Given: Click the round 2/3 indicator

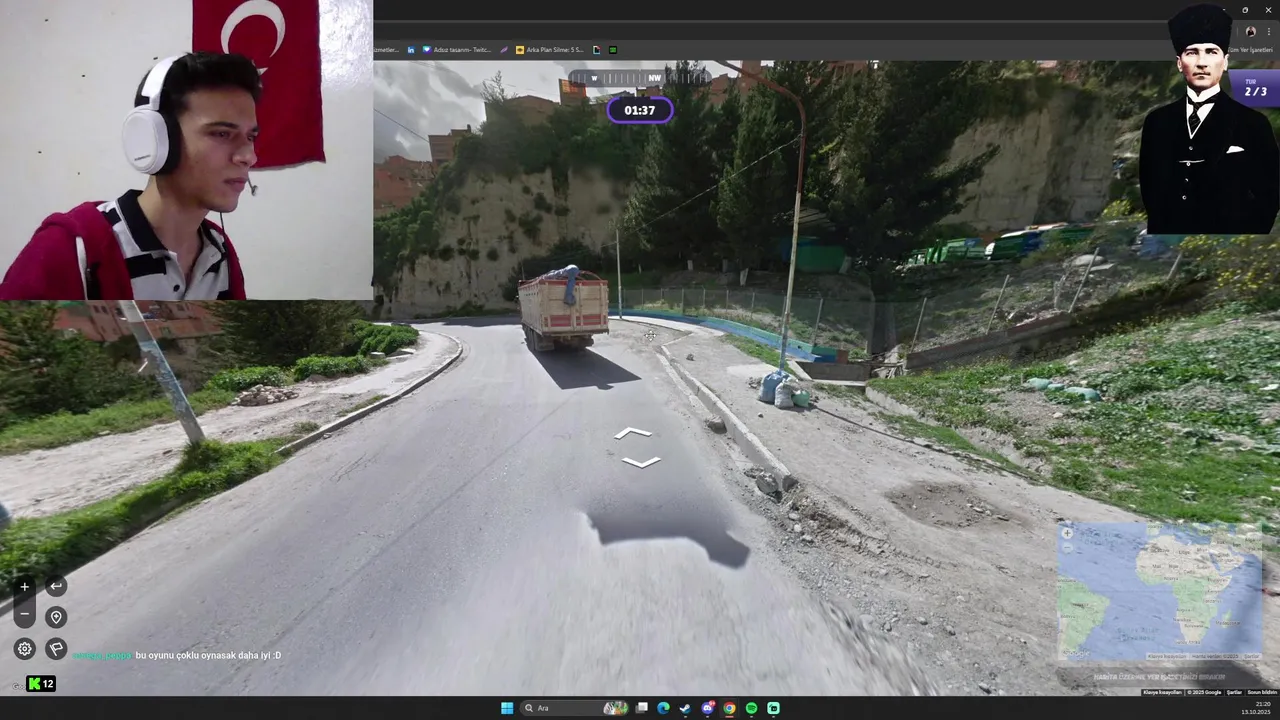Looking at the screenshot, I should [x=1255, y=88].
